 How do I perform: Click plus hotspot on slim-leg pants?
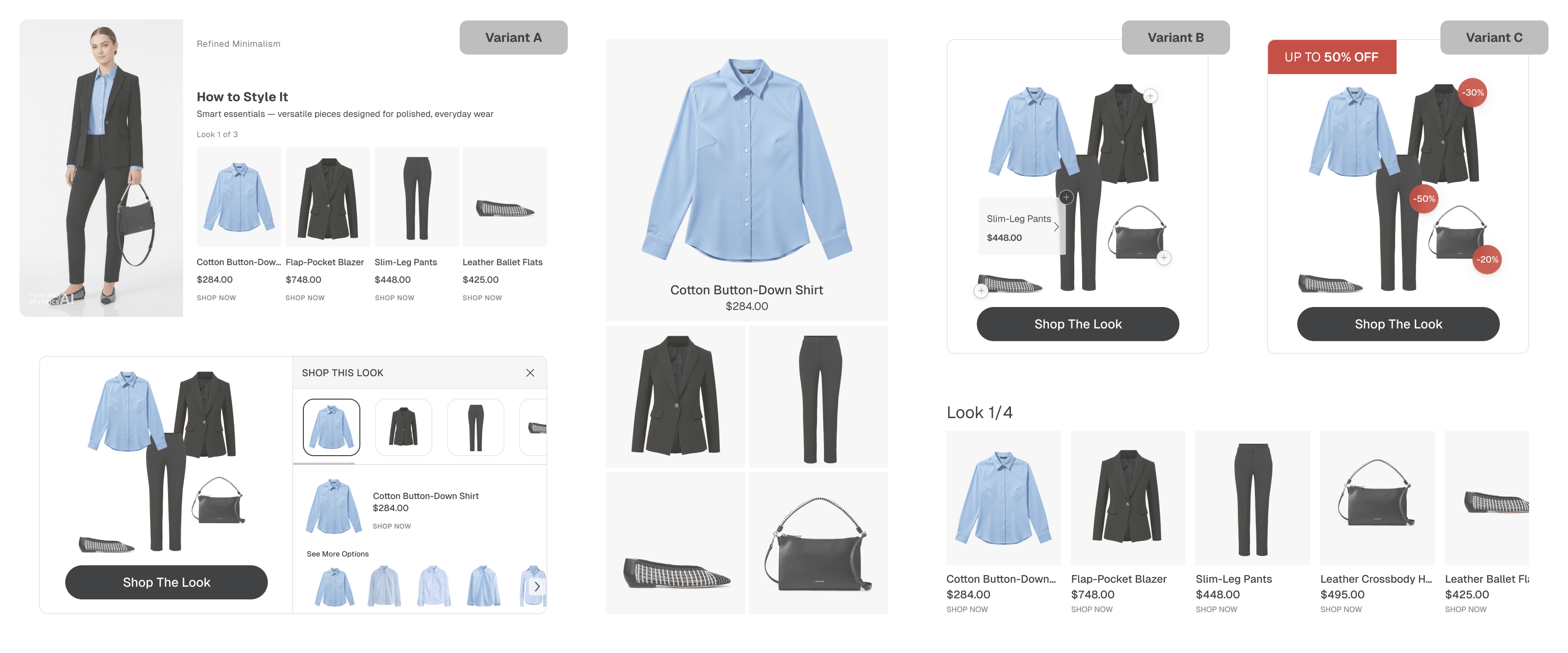pos(1066,197)
